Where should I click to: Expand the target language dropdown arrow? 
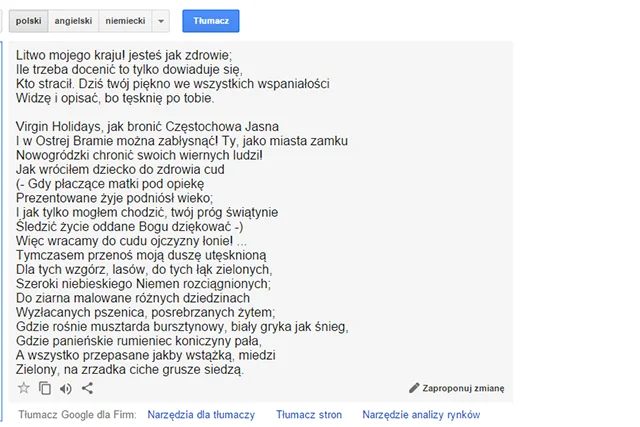161,21
